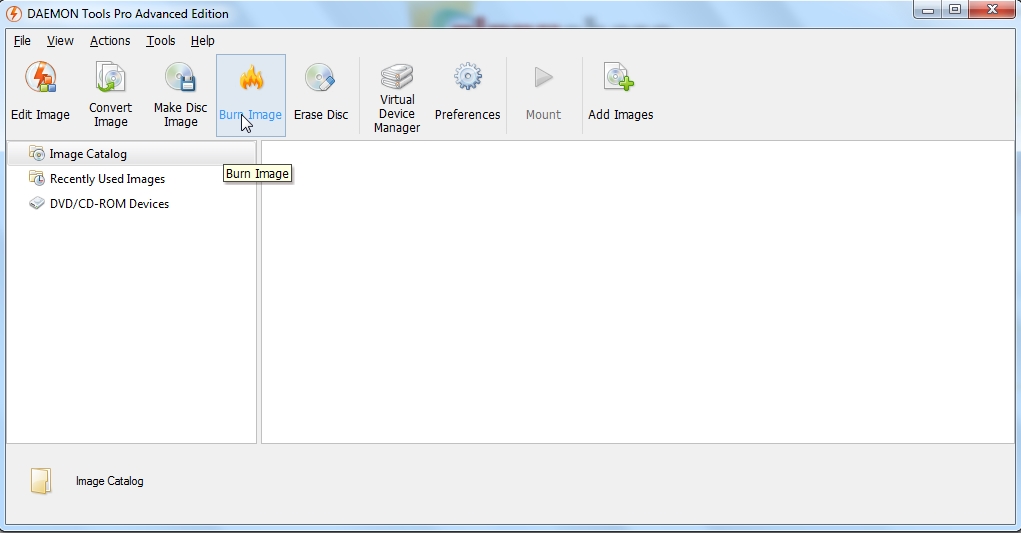
Task: Click the Burn Image flame icon
Action: tap(251, 78)
